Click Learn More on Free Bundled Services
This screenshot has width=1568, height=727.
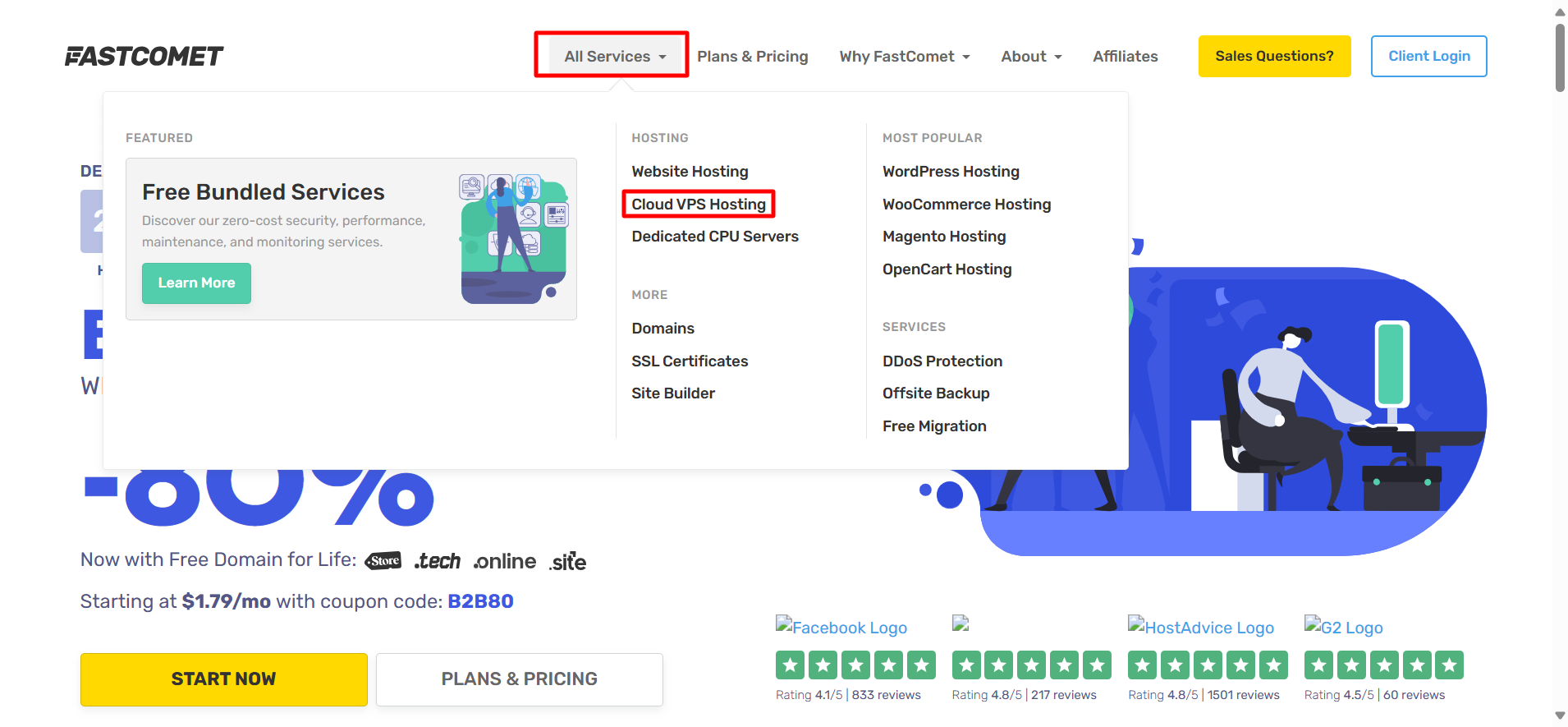tap(196, 283)
